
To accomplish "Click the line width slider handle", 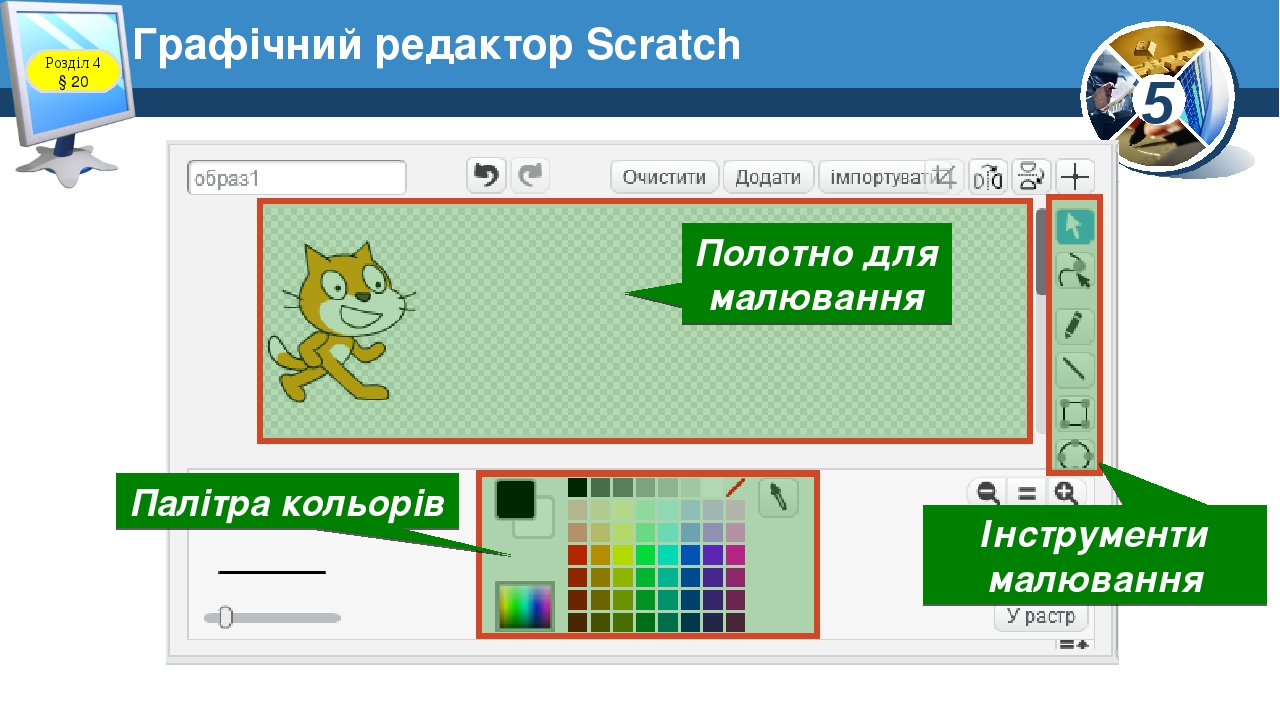I will pos(225,617).
